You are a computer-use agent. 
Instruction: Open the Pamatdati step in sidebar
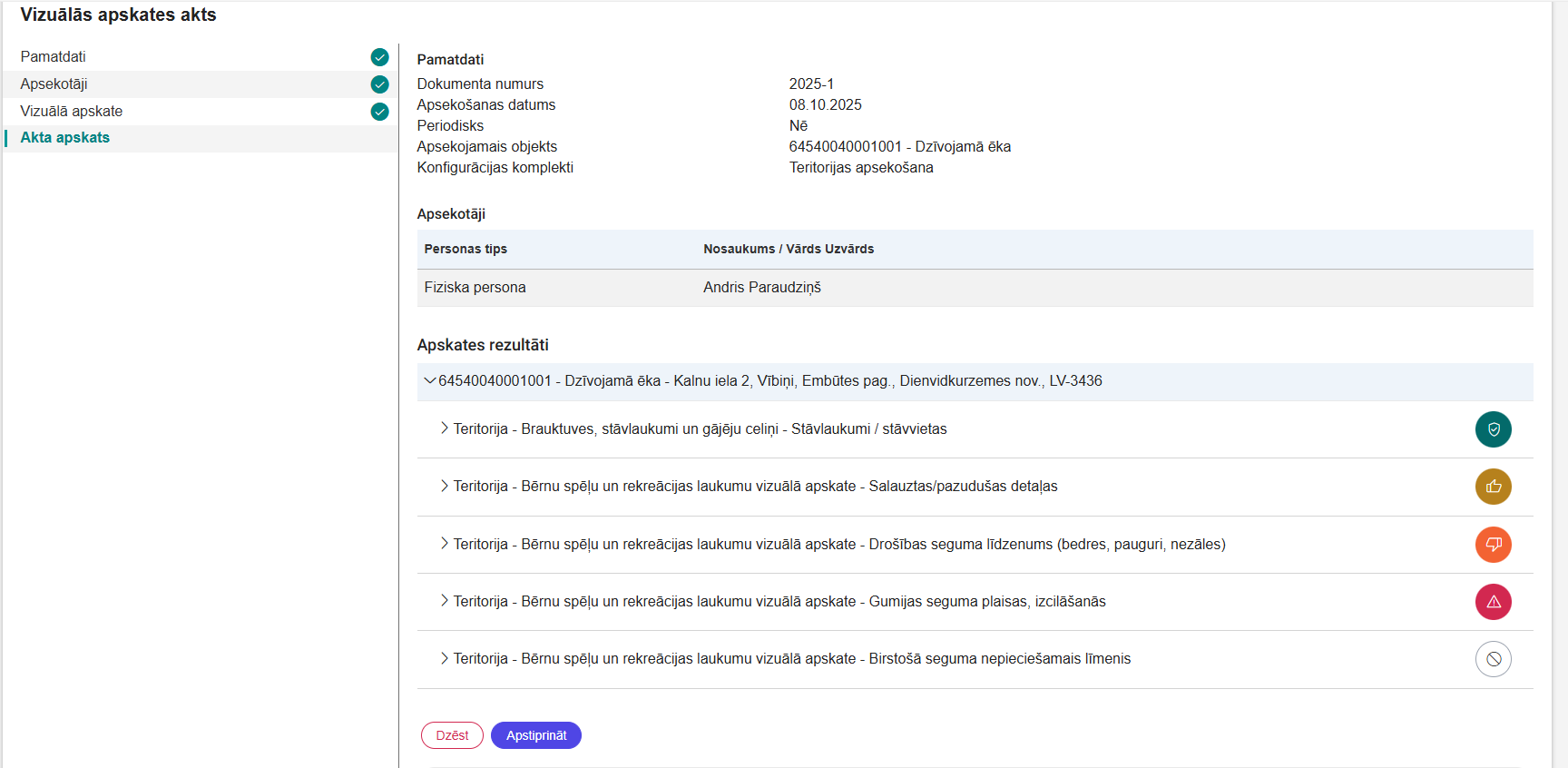click(54, 57)
